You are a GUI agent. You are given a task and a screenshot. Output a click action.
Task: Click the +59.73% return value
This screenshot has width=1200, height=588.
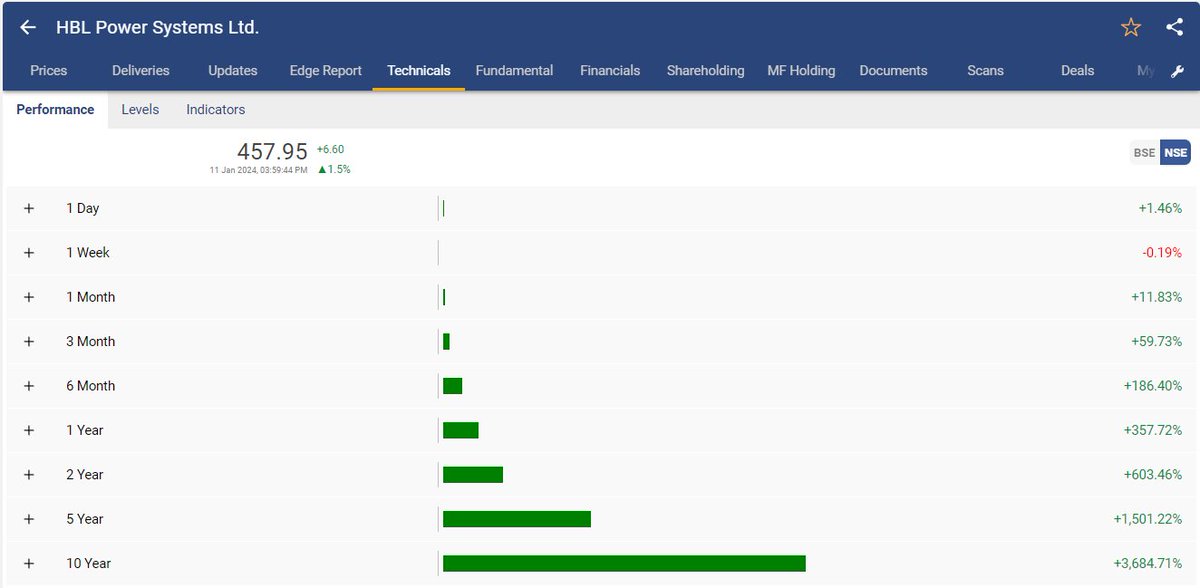click(x=1157, y=341)
